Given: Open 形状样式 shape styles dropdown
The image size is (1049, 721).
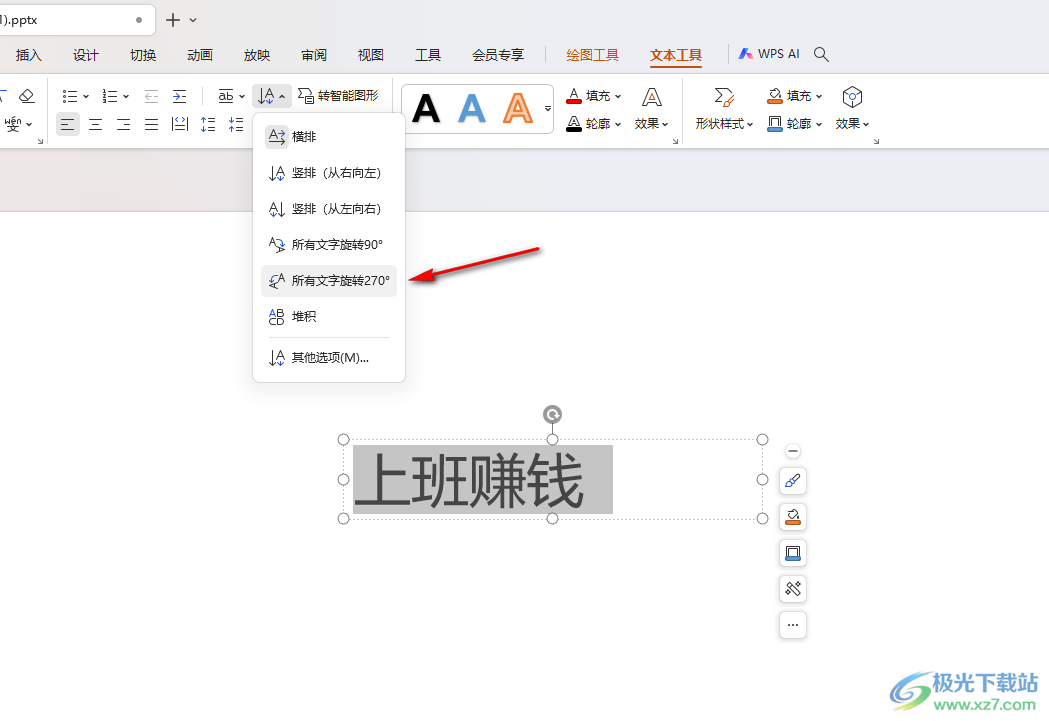Looking at the screenshot, I should pyautogui.click(x=725, y=109).
